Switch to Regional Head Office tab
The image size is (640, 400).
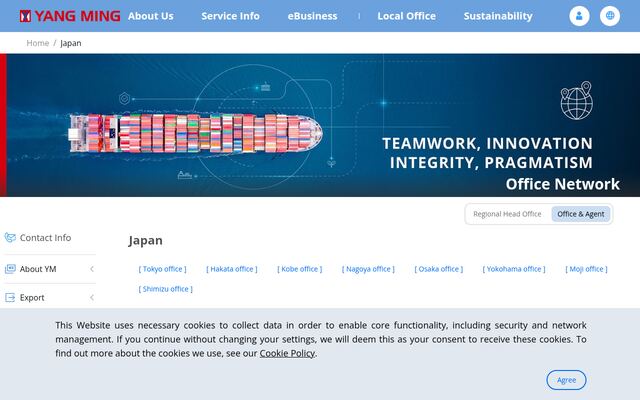[507, 214]
